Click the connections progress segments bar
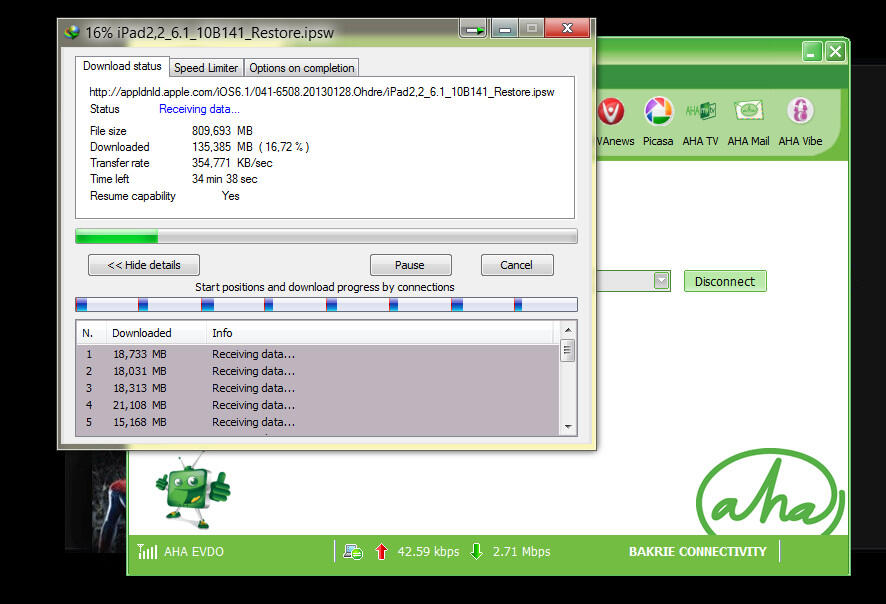 pos(326,305)
